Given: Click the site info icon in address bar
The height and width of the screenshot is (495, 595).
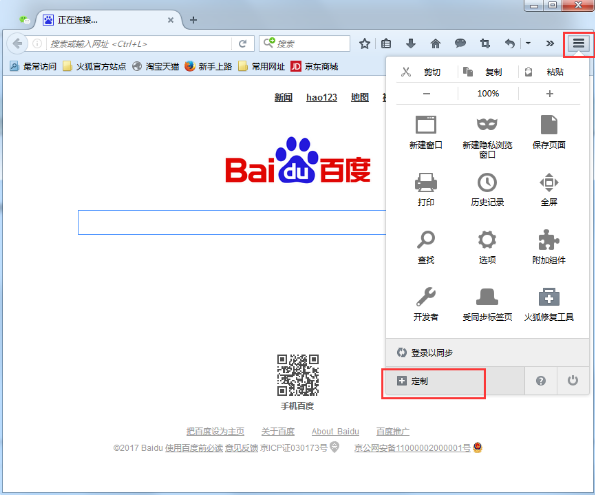Looking at the screenshot, I should pyautogui.click(x=37, y=44).
